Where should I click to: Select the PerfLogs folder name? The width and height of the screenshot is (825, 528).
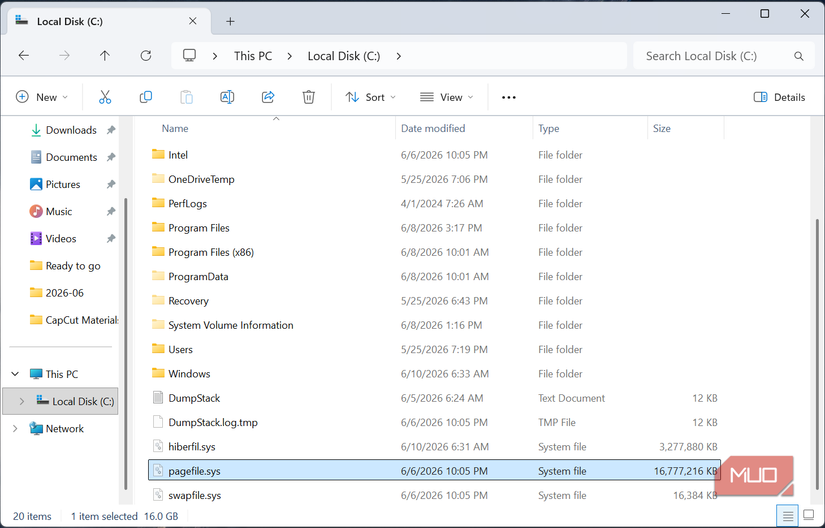pyautogui.click(x=187, y=204)
